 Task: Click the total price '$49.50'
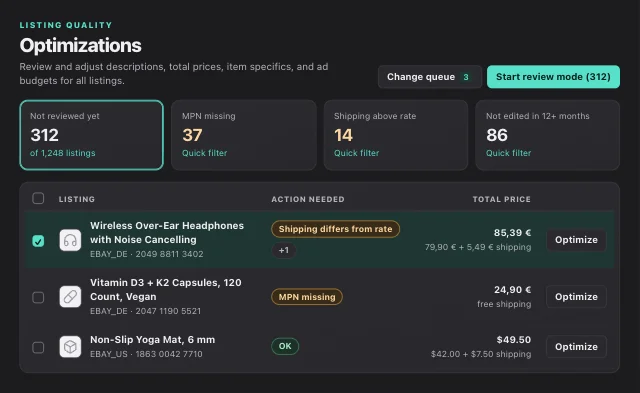pyautogui.click(x=514, y=340)
